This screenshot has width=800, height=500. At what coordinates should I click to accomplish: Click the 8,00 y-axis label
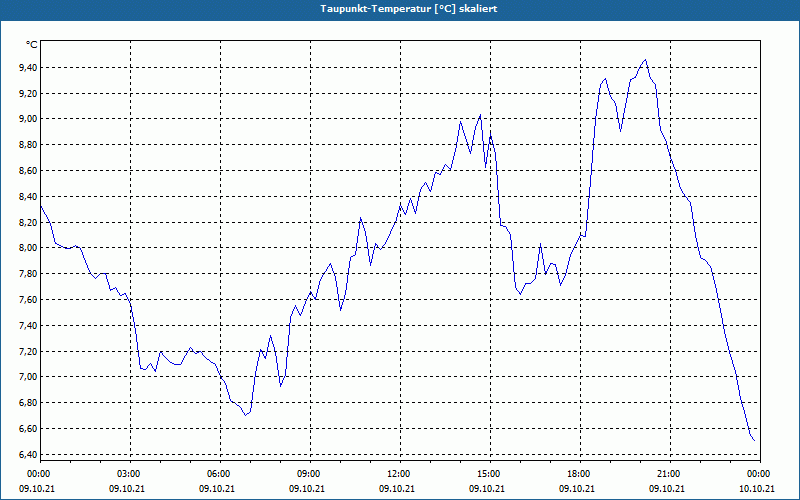tap(29, 248)
